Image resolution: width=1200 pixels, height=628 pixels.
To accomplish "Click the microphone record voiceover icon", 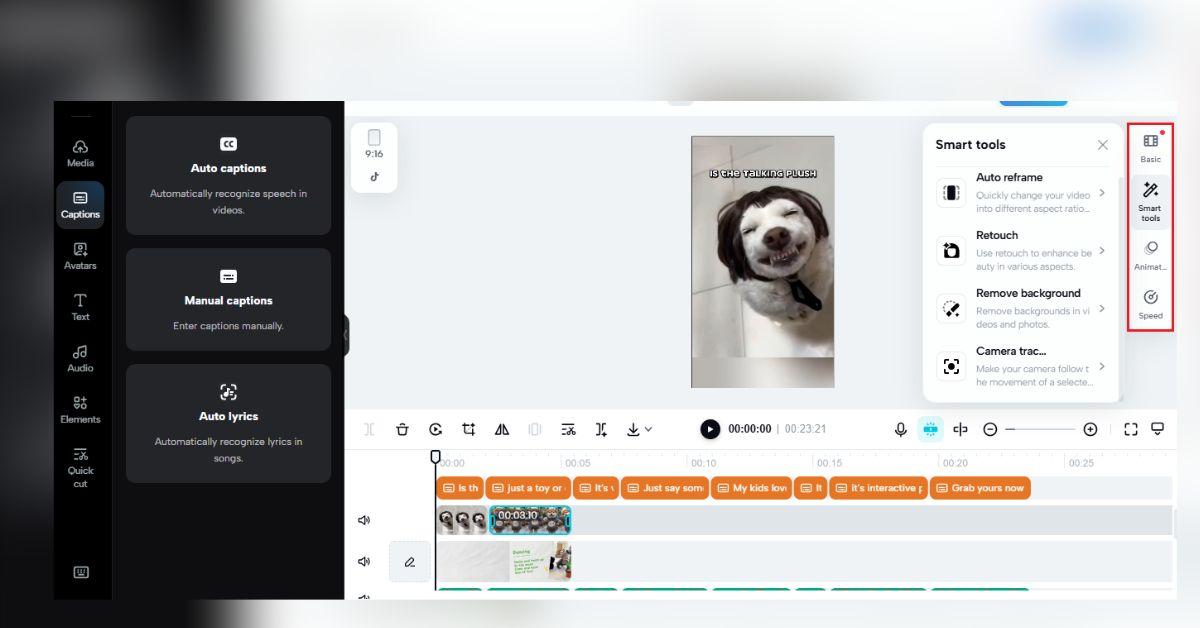I will click(900, 429).
